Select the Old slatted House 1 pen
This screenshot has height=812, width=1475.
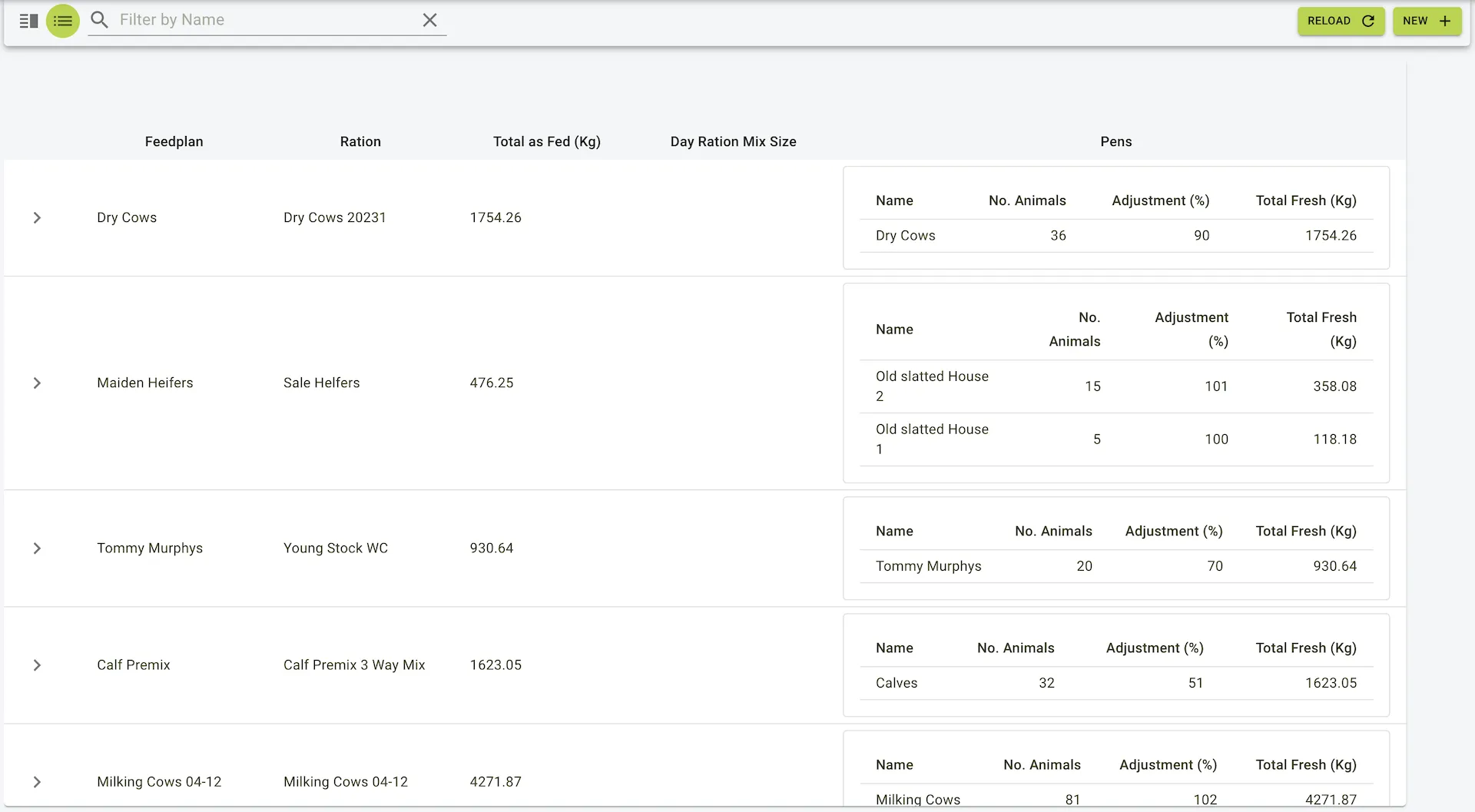click(x=932, y=439)
